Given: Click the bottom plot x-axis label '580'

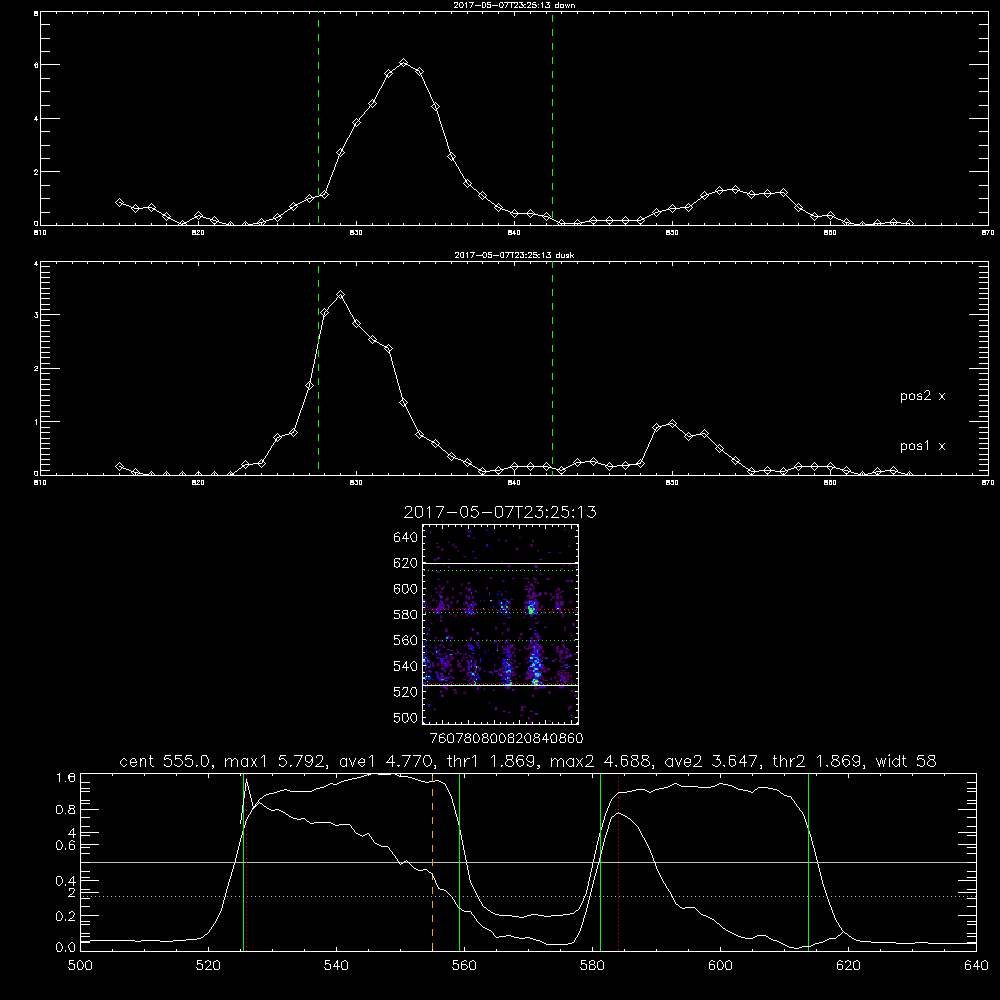Looking at the screenshot, I should tap(592, 966).
